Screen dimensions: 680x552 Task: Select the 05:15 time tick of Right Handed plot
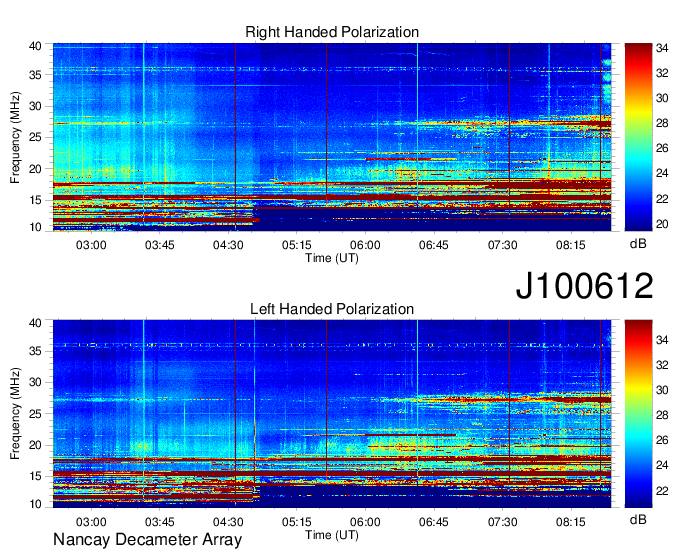[297, 245]
